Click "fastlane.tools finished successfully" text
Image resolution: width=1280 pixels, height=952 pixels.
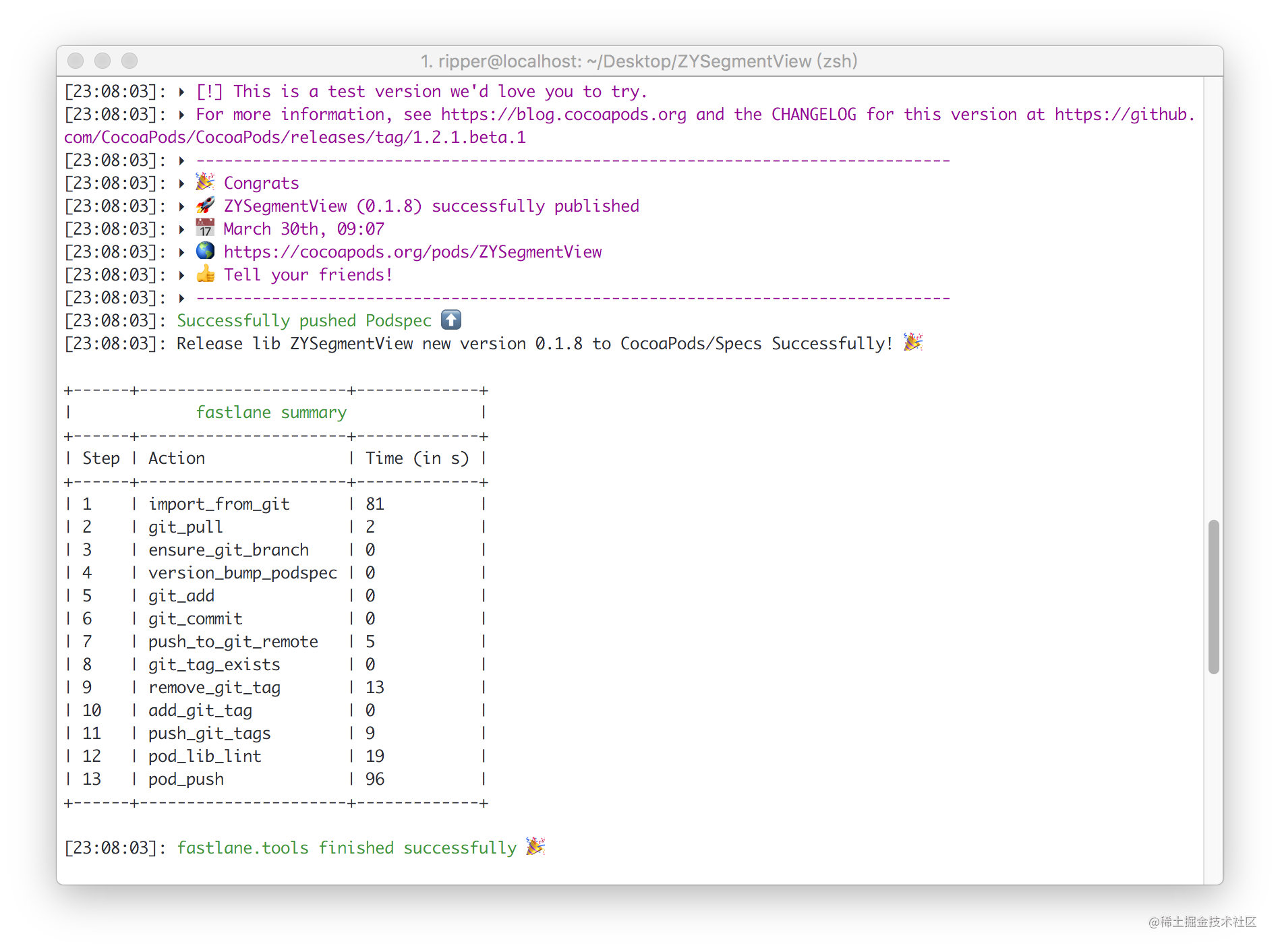click(x=347, y=847)
